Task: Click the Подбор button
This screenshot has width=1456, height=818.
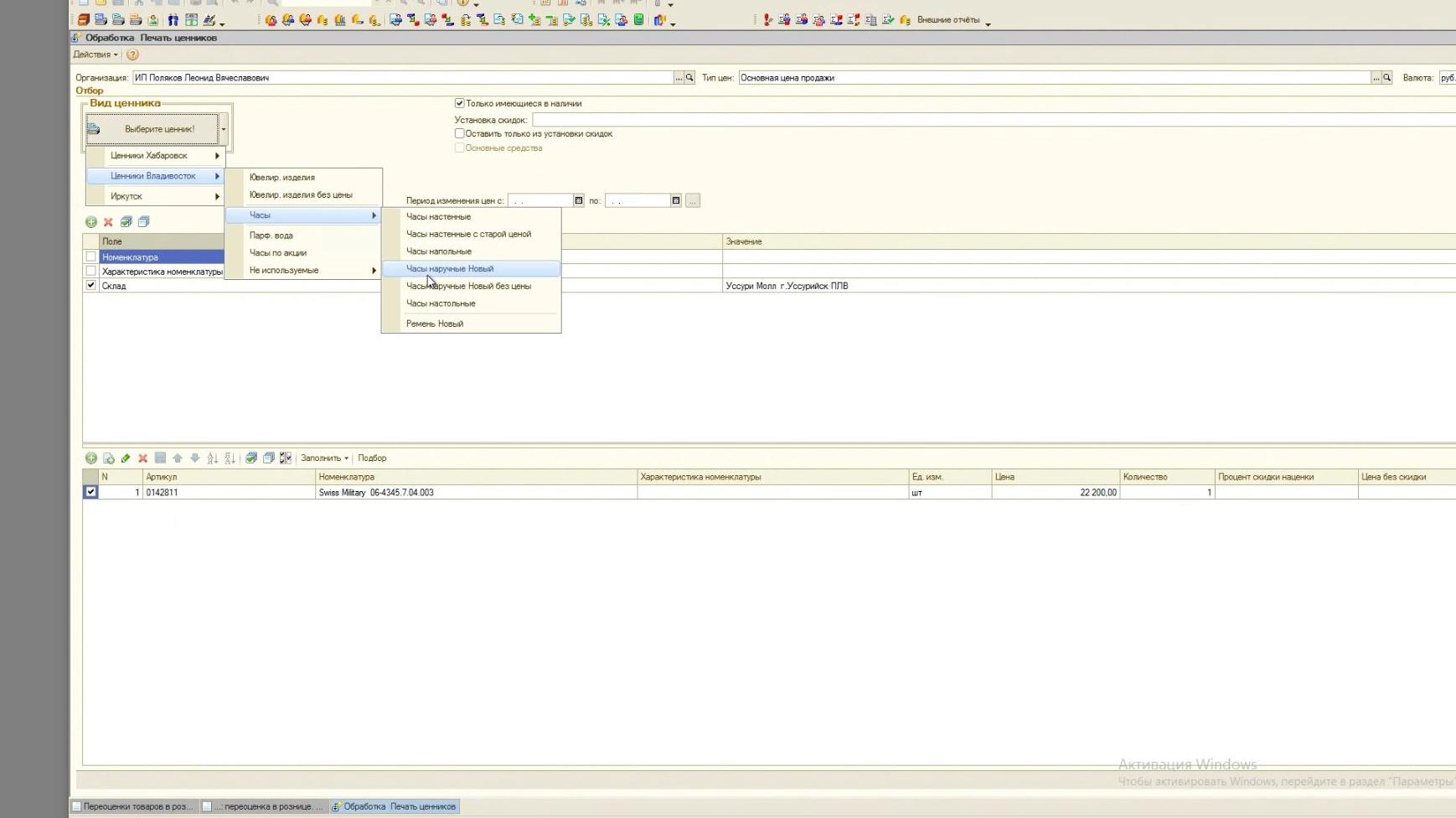Action: click(372, 458)
